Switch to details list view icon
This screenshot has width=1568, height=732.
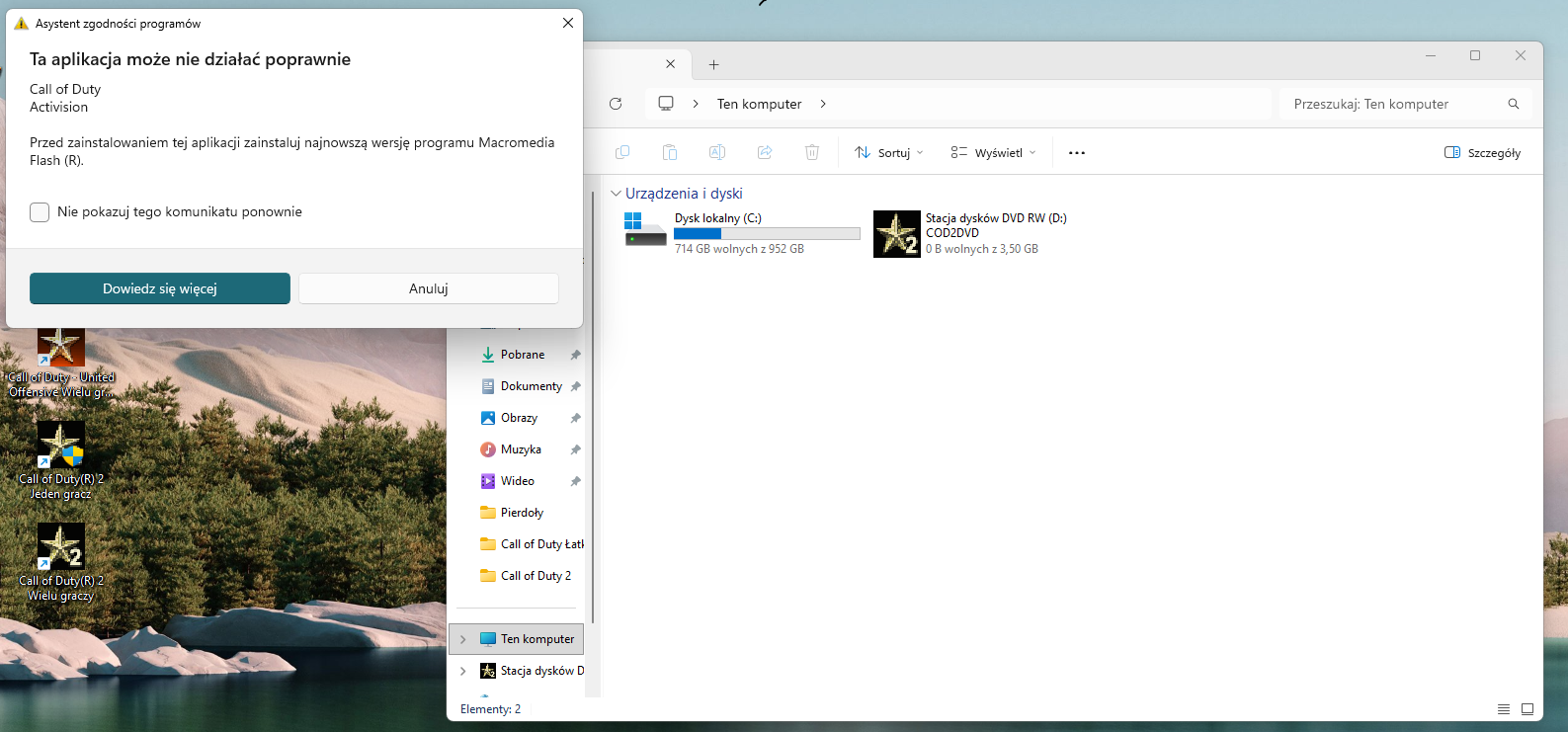point(1504,709)
